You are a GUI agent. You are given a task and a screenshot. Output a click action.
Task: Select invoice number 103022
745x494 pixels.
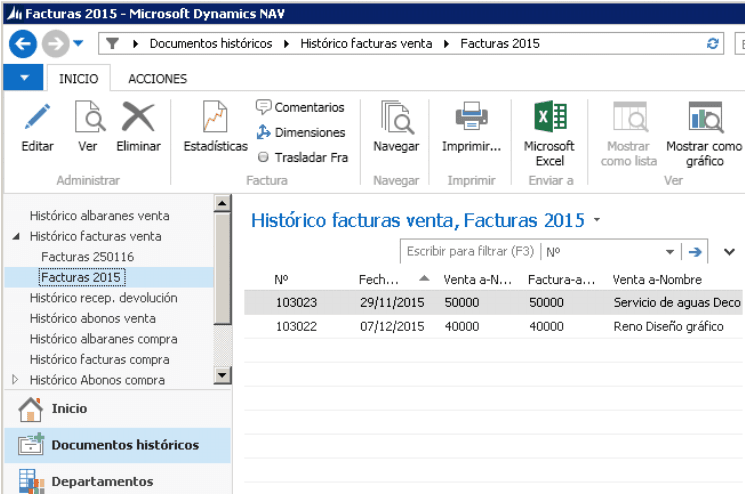point(296,326)
